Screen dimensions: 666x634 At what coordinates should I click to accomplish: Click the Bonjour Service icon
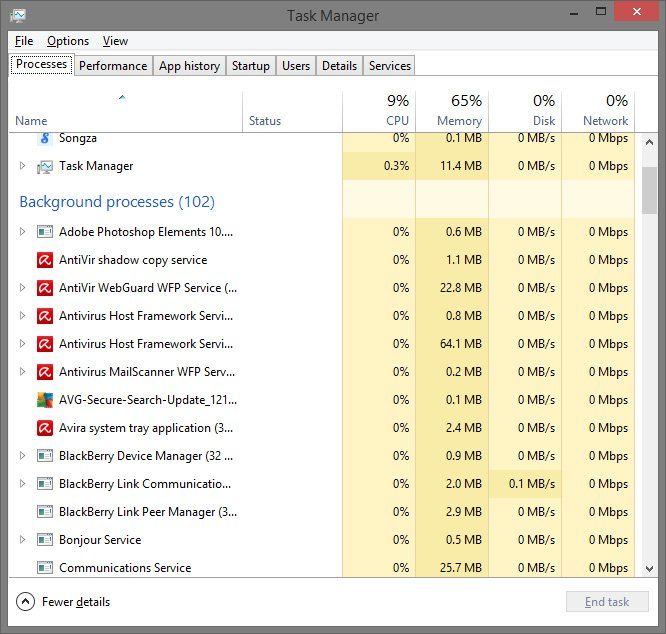(45, 540)
